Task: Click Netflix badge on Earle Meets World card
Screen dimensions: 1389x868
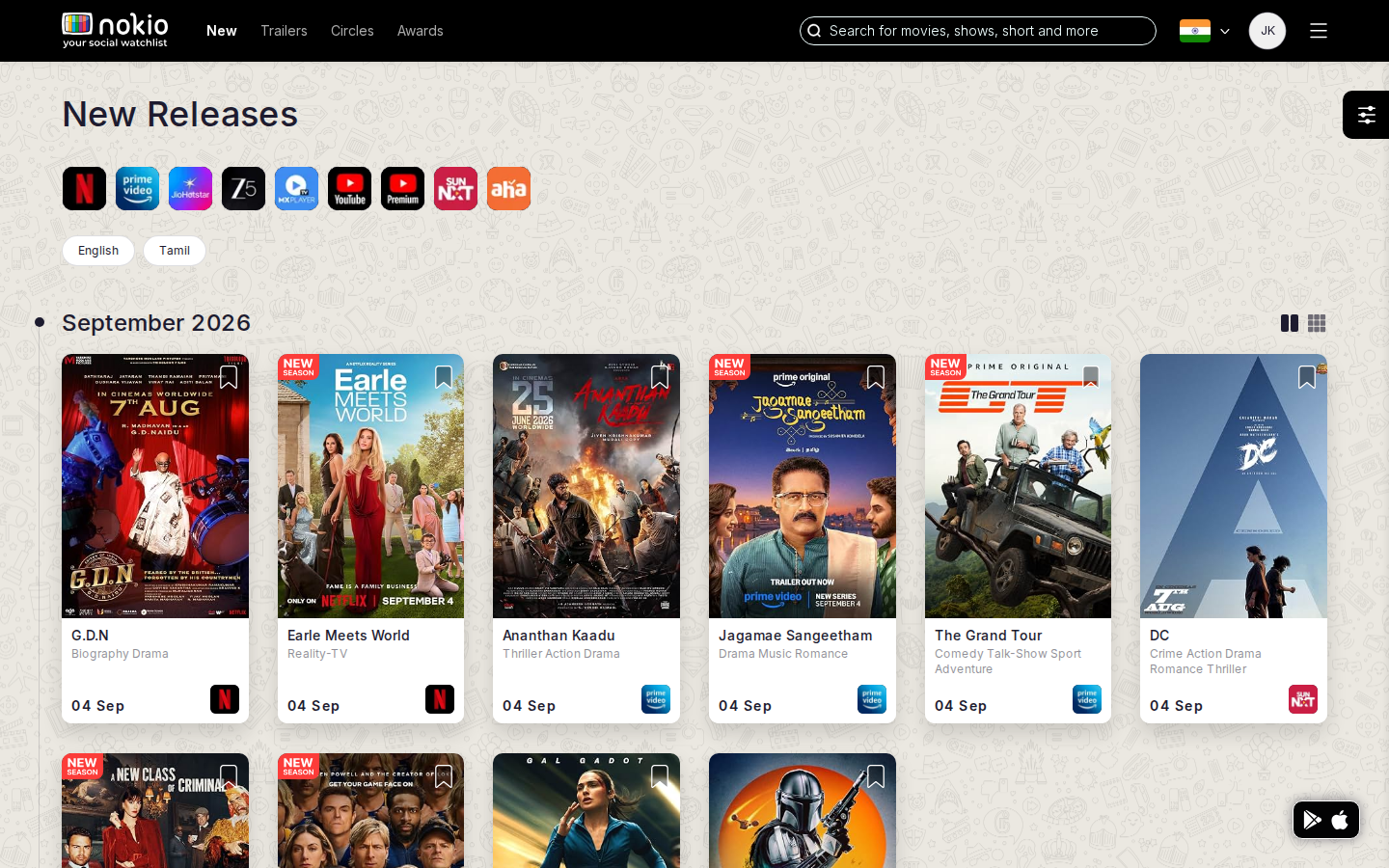Action: [440, 699]
